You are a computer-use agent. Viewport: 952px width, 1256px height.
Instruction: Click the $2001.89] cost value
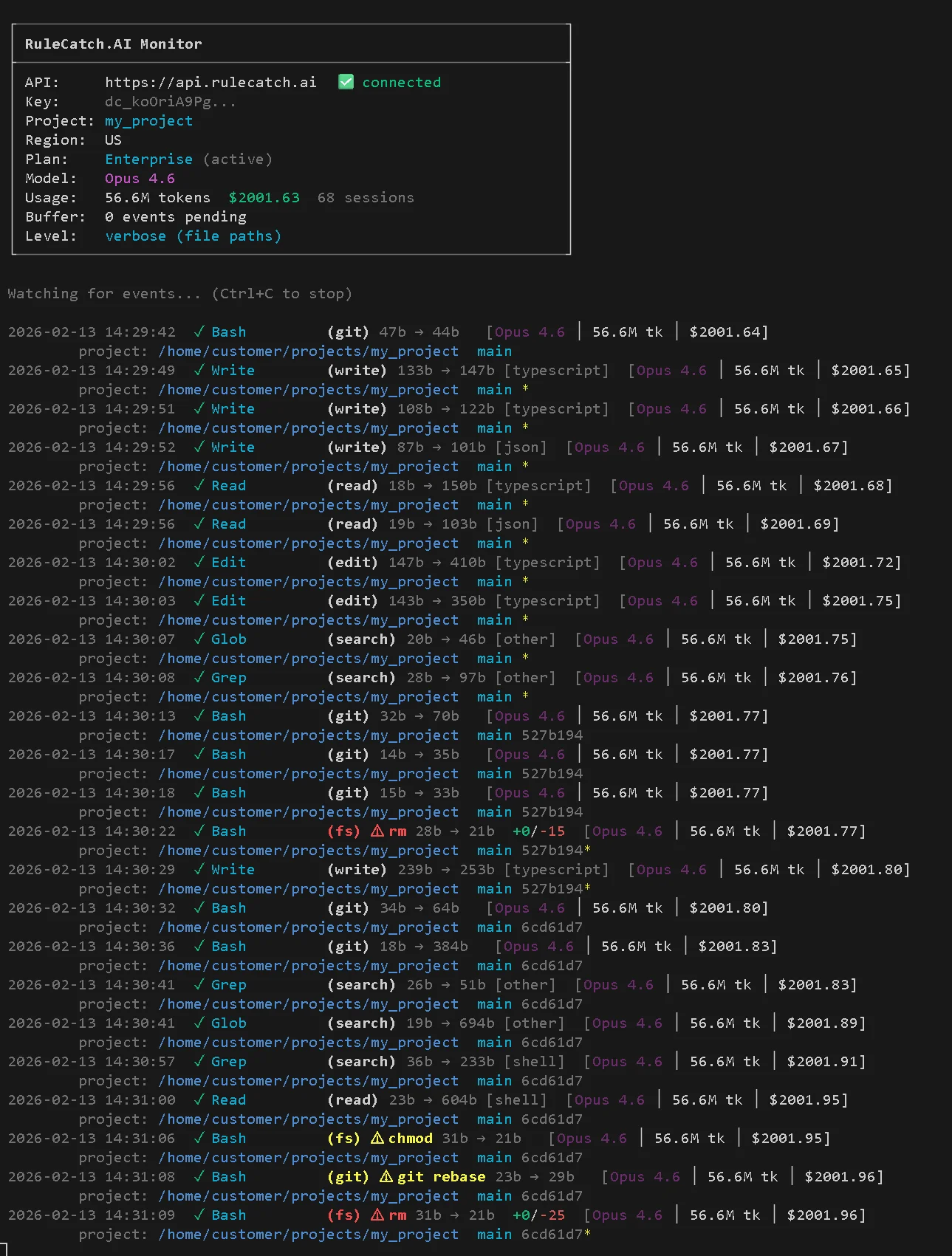[x=826, y=1023]
